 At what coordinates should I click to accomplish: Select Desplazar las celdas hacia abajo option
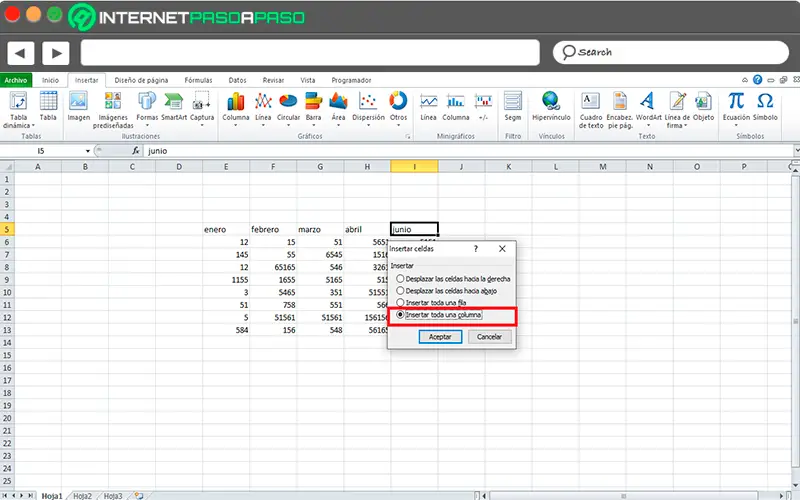401,290
